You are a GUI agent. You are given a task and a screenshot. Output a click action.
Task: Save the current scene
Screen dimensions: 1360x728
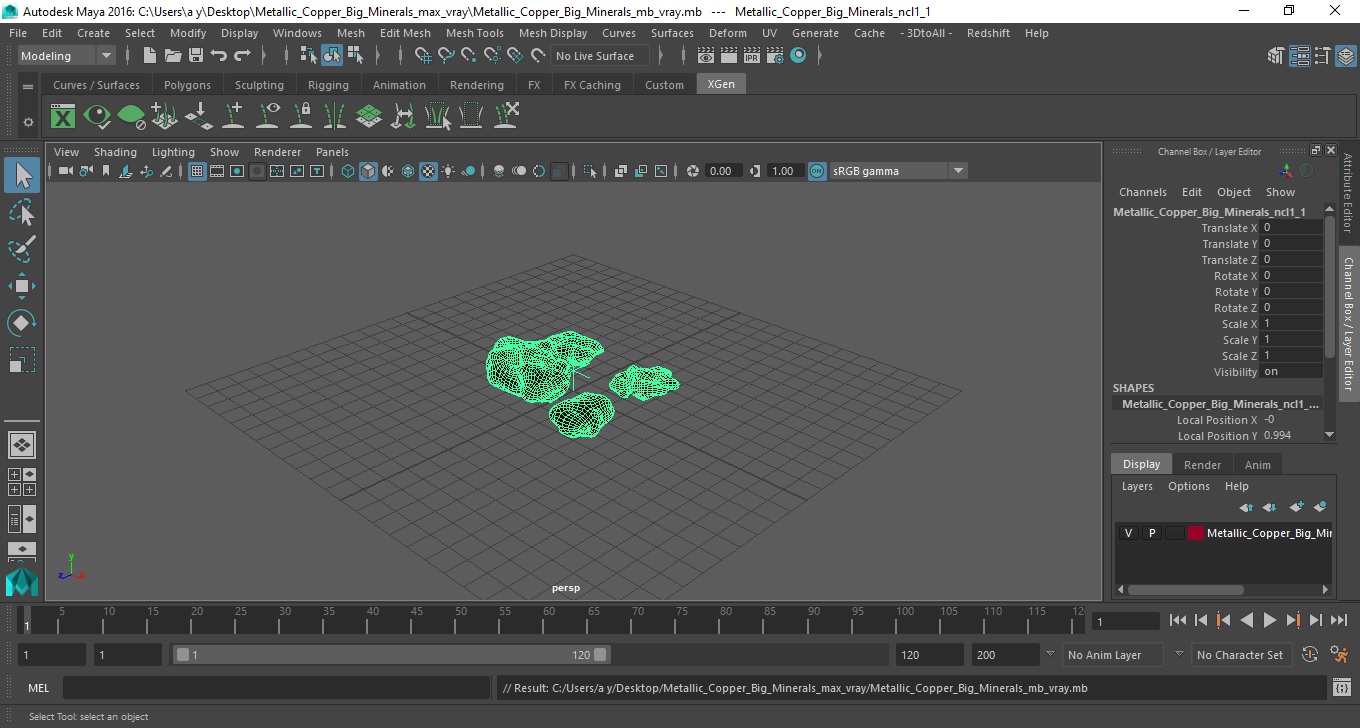pos(196,56)
